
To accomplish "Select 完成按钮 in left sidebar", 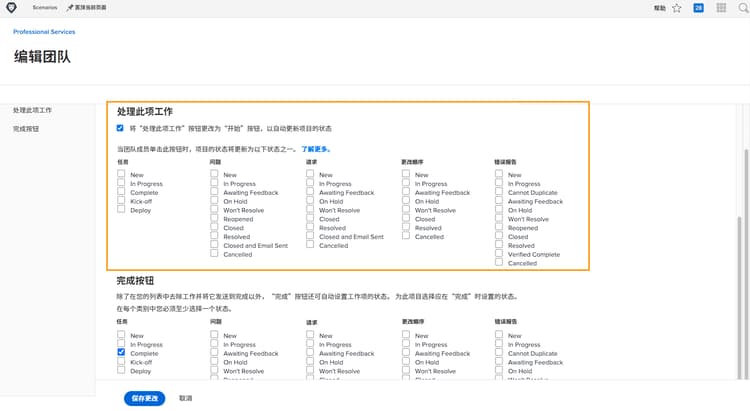I will point(26,129).
